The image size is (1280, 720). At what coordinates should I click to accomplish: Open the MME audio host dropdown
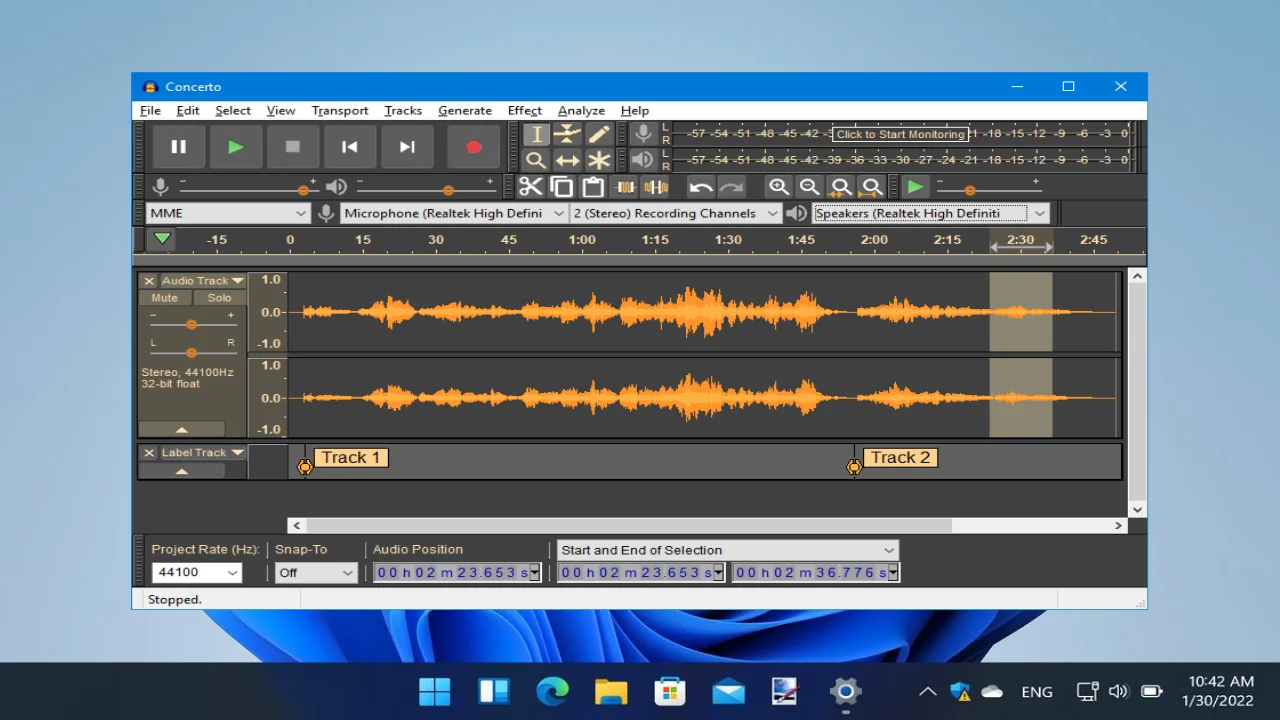pyautogui.click(x=228, y=213)
